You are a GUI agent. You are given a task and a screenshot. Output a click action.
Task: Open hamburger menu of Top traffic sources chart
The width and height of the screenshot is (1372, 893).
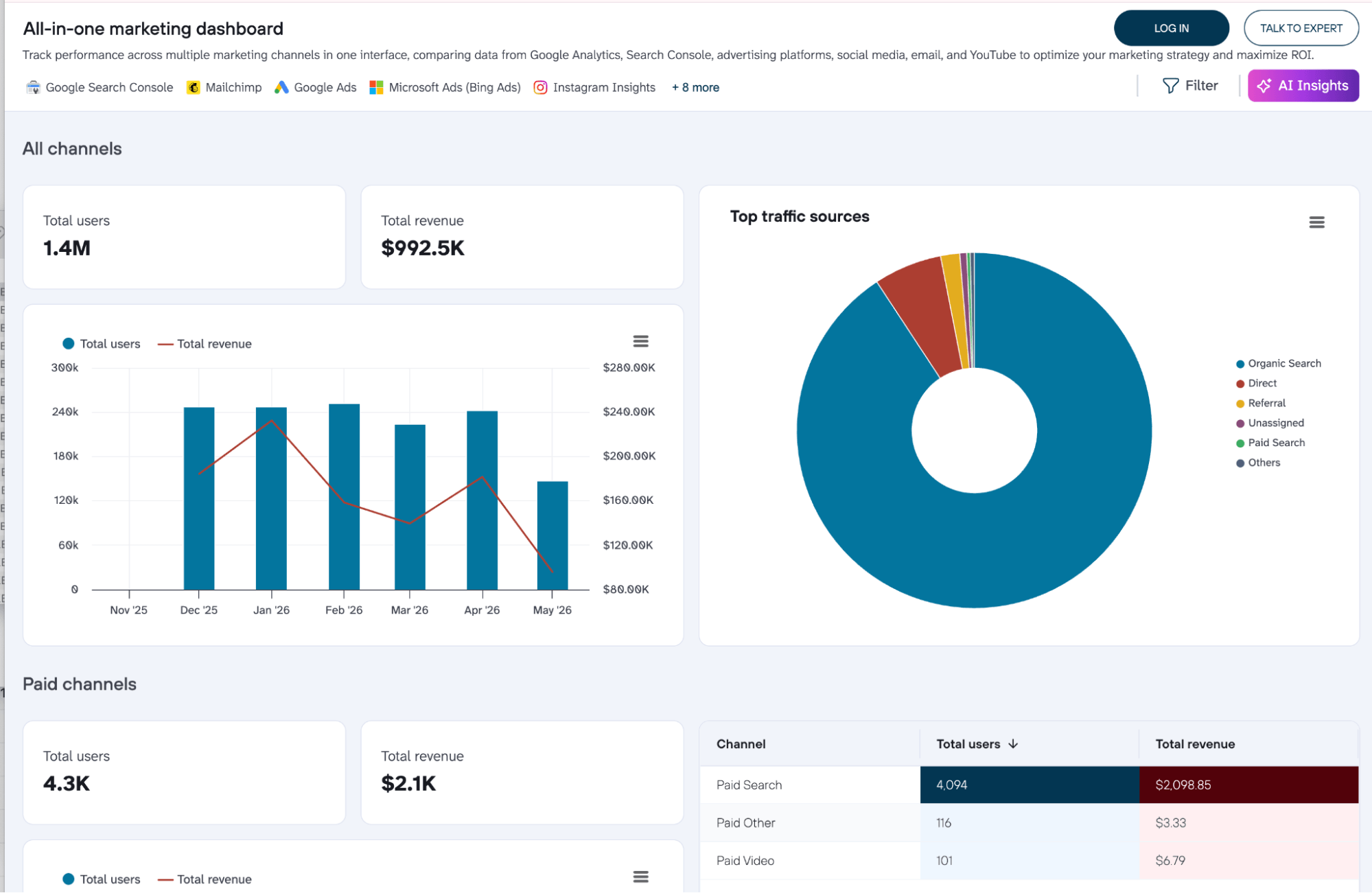pyautogui.click(x=1316, y=222)
